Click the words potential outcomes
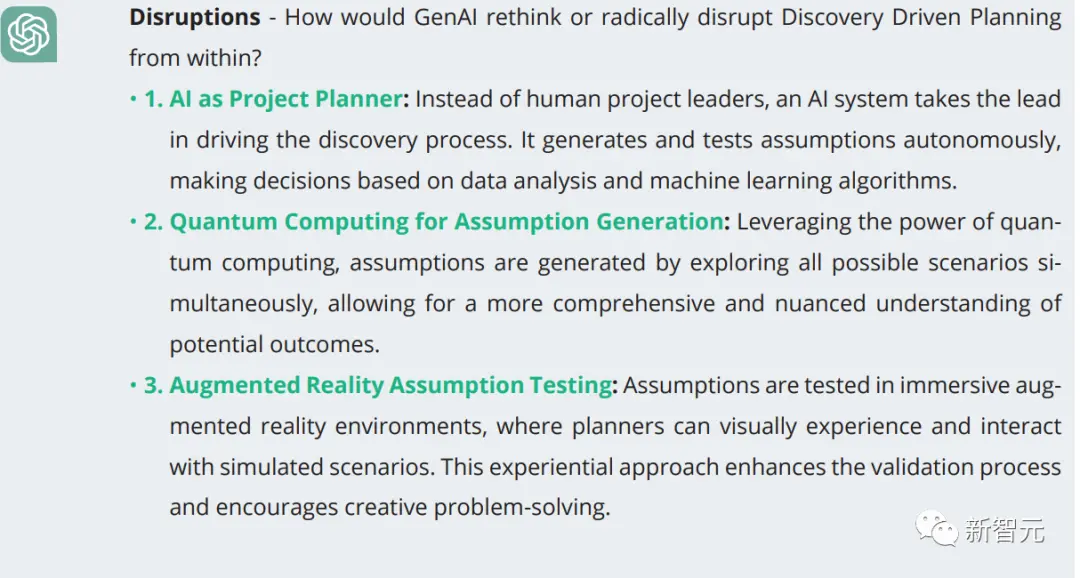 [273, 345]
